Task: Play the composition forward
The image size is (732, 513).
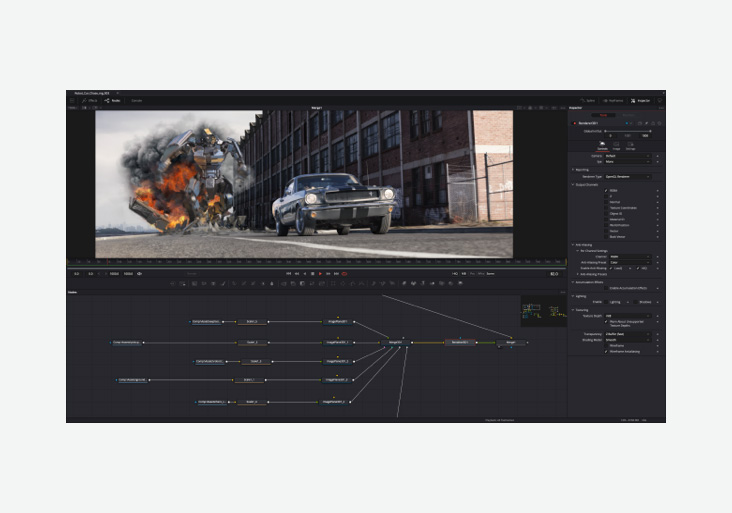Action: 320,274
